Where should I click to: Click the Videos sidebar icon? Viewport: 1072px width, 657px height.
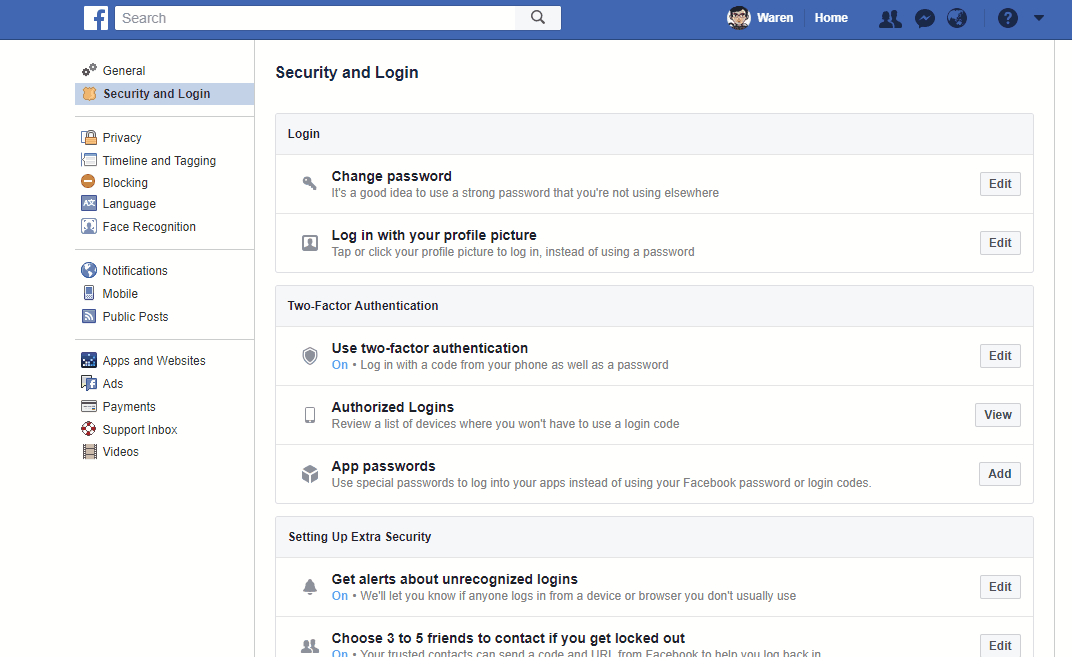[x=89, y=451]
